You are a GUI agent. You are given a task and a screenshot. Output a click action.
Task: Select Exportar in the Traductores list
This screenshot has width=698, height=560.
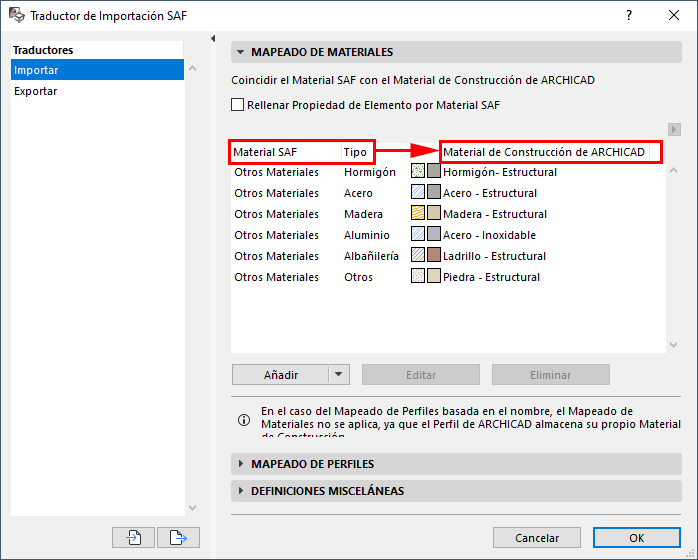(97, 91)
